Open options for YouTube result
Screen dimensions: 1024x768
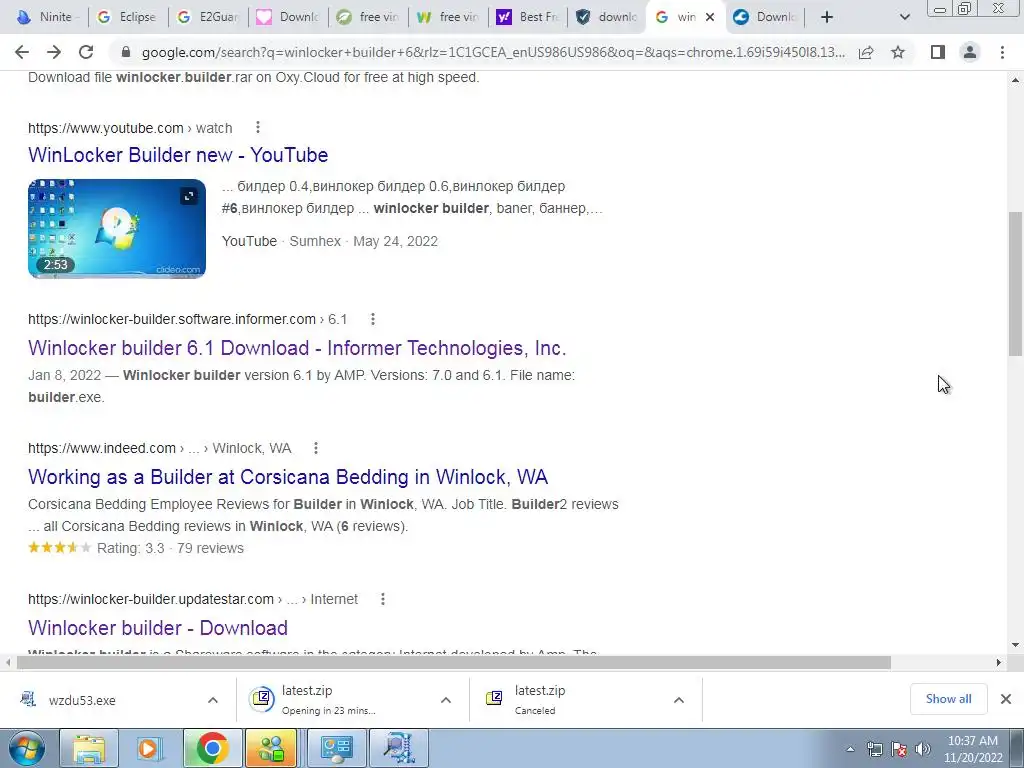coord(258,127)
